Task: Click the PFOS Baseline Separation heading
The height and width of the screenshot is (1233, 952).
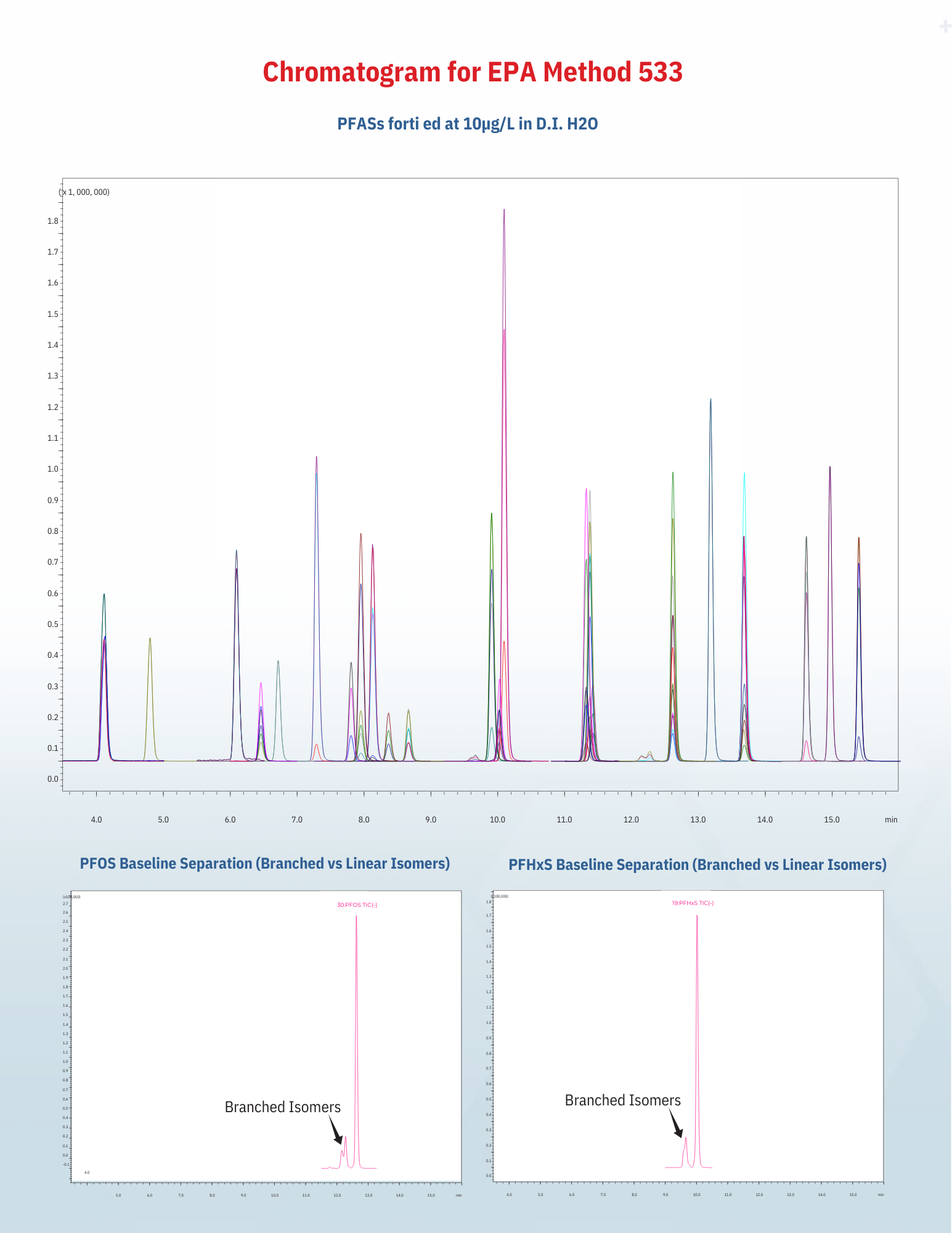Action: click(264, 863)
